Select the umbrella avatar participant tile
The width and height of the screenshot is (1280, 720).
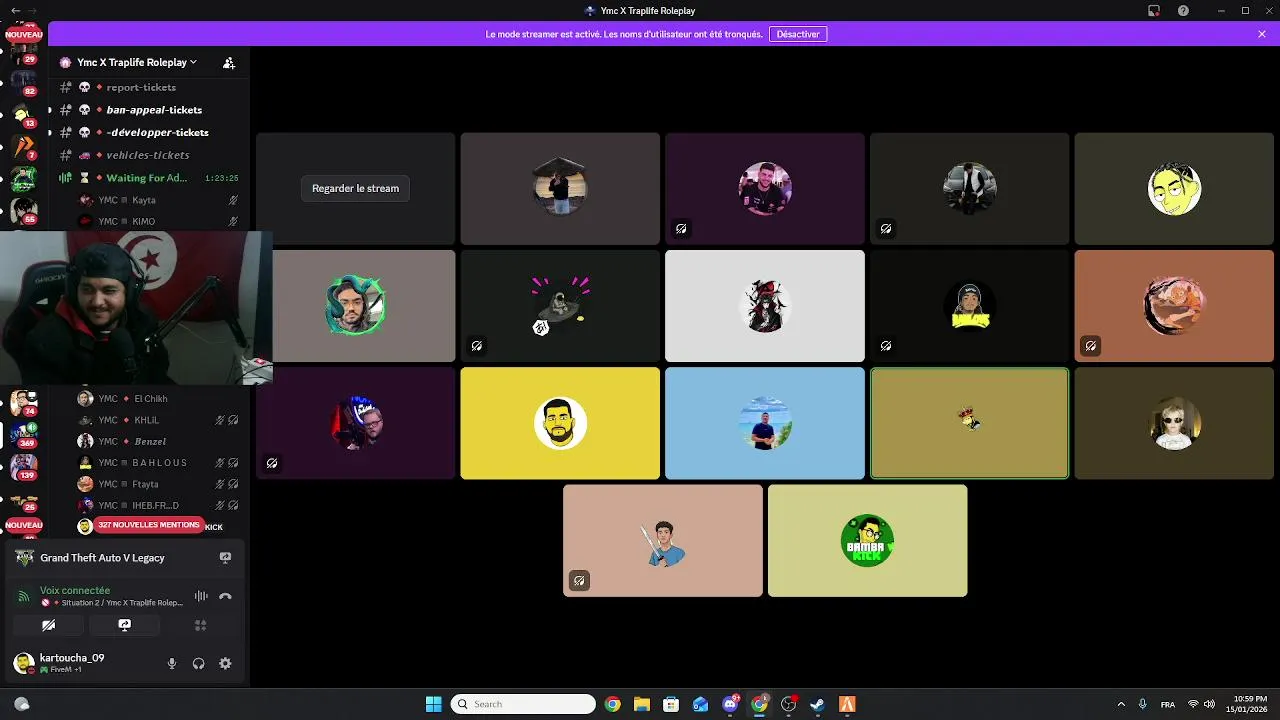coord(560,188)
